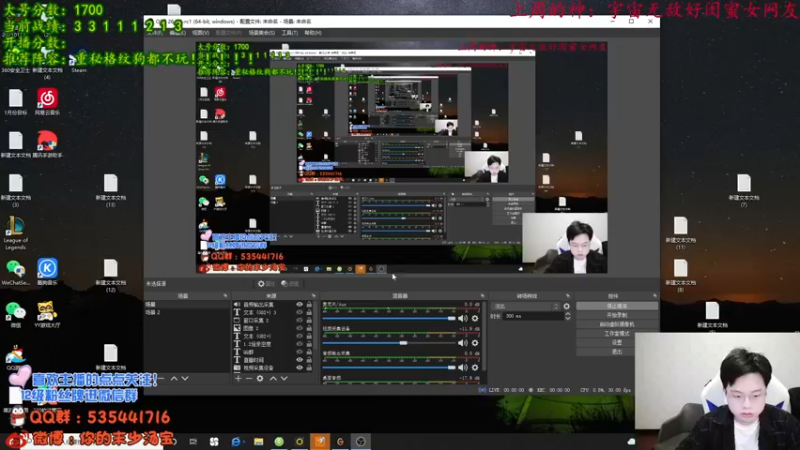800x450 pixels.
Task: Open the 工具(T) menu
Action: pos(290,33)
